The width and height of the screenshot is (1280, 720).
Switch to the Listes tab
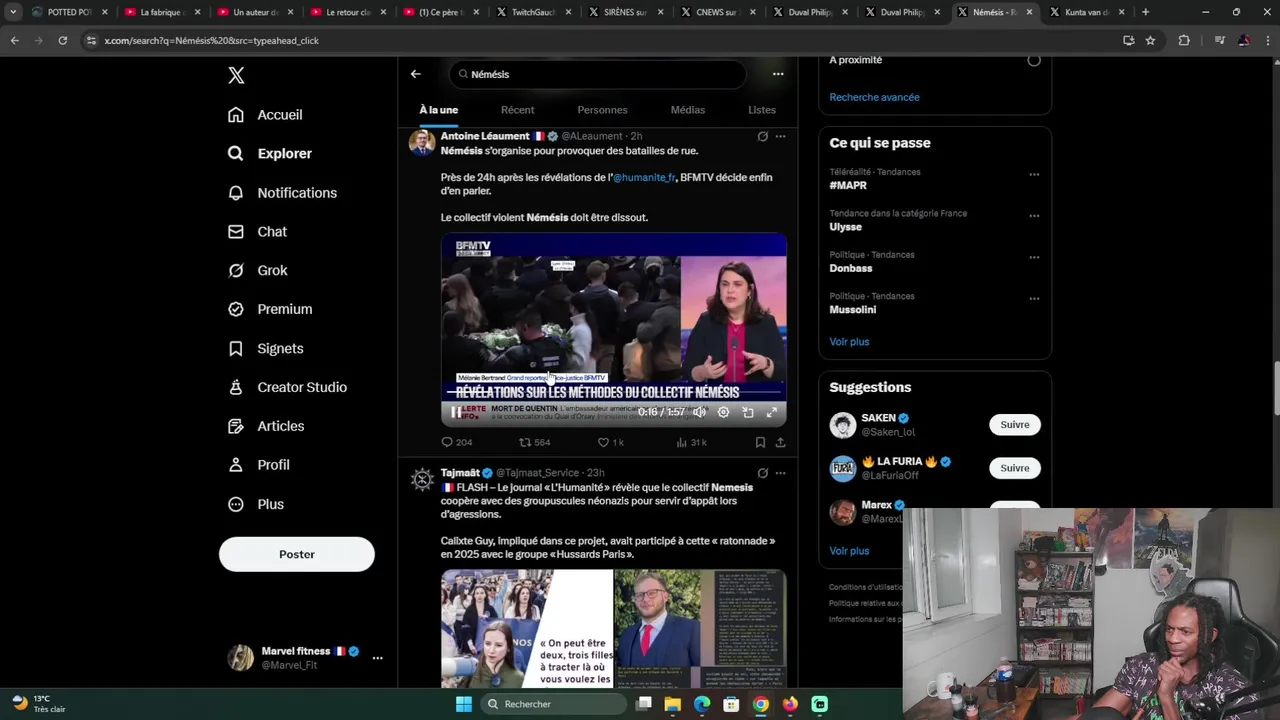[762, 110]
